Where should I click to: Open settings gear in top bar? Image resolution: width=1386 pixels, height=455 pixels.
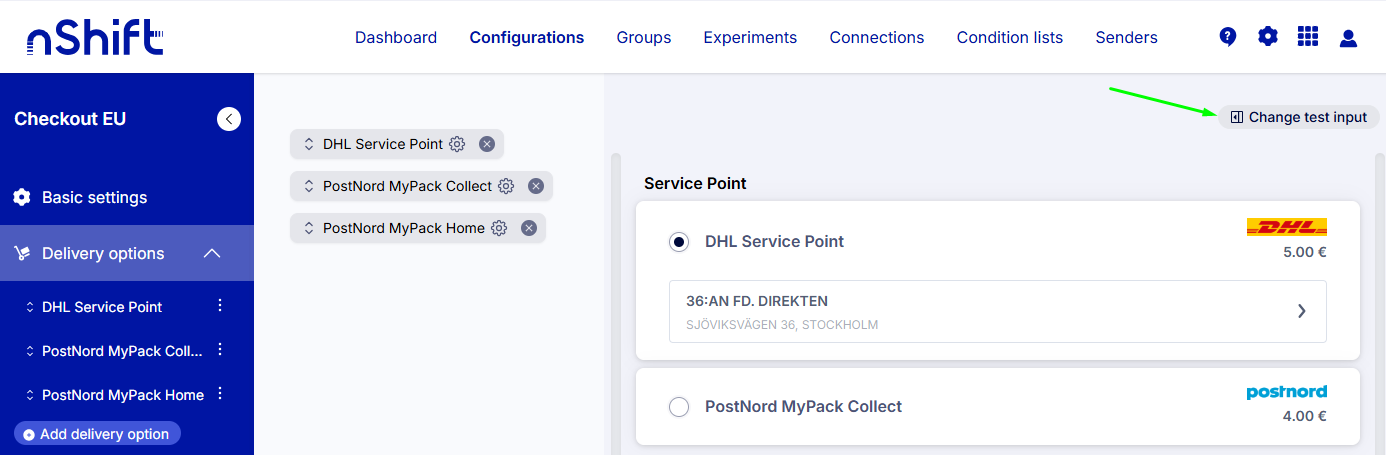[1268, 37]
